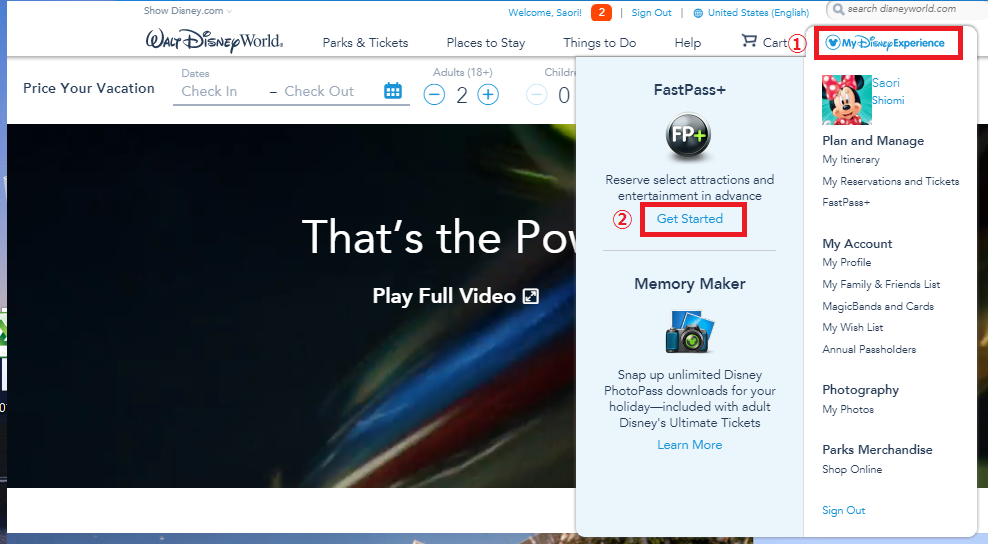Click the My Disney Experience menu tab
The height and width of the screenshot is (544, 988).
(885, 43)
